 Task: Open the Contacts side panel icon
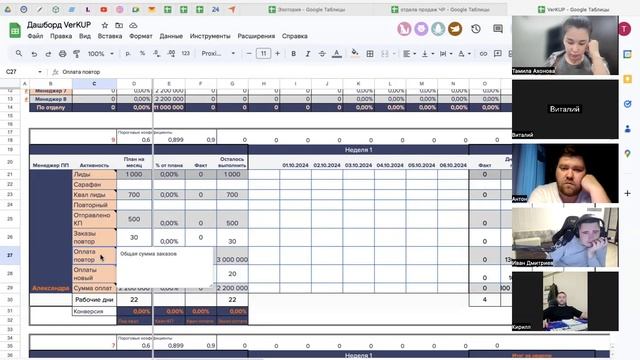[x=628, y=129]
